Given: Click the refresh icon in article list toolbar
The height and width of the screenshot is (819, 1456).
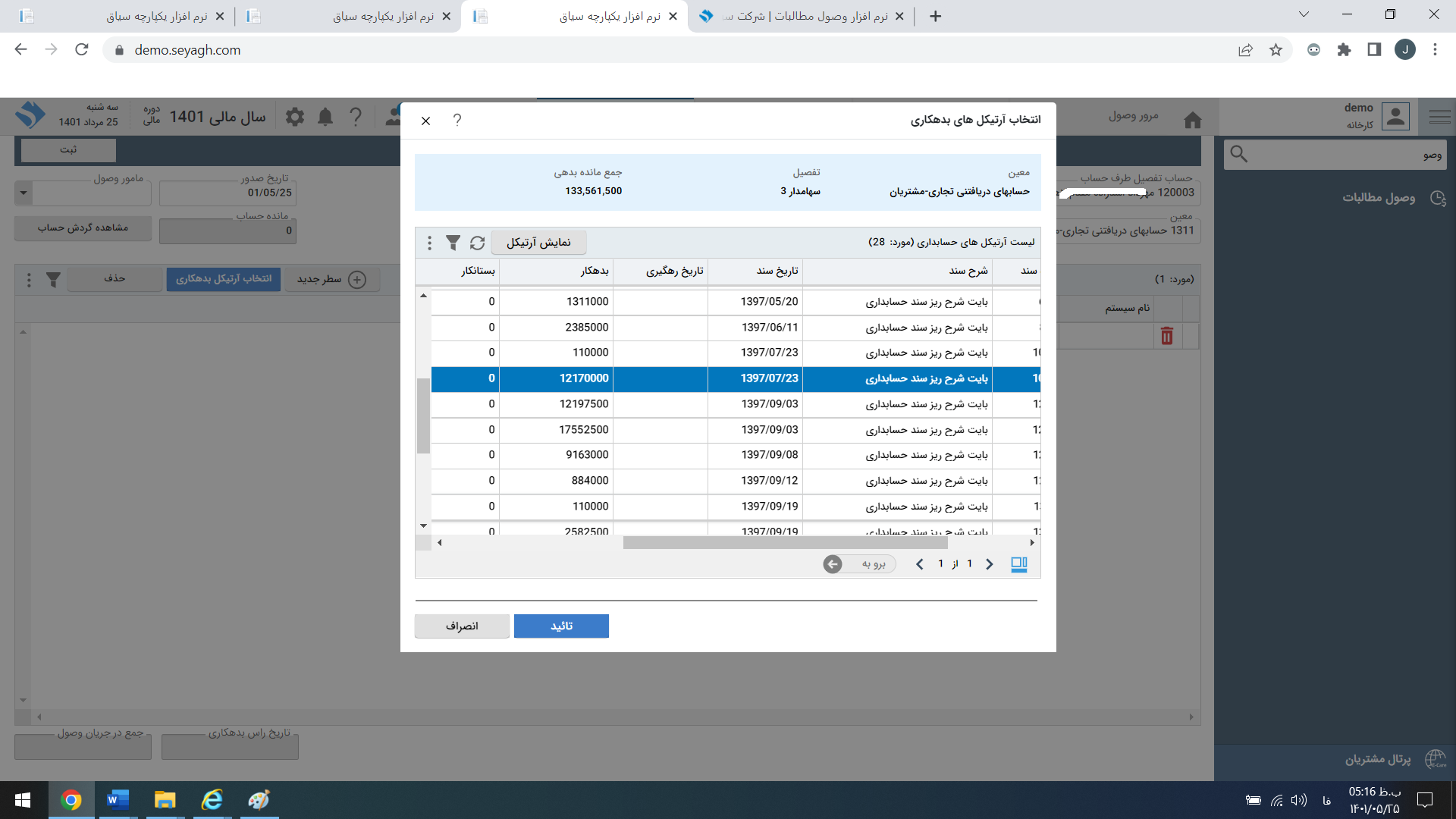Looking at the screenshot, I should pos(477,243).
